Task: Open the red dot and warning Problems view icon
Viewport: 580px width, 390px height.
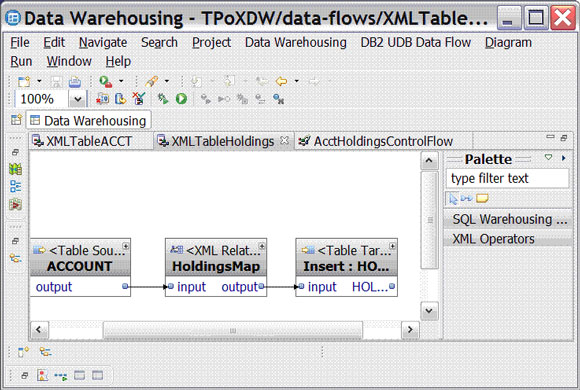Action: [x=43, y=375]
